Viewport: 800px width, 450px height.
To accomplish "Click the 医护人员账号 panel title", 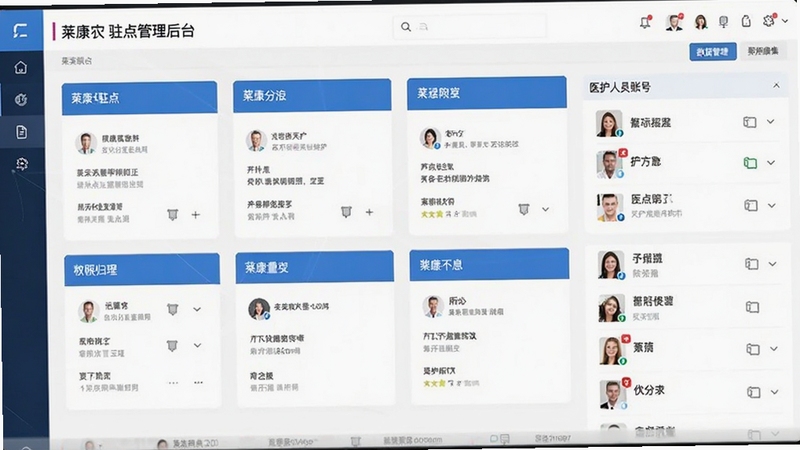I will 620,87.
